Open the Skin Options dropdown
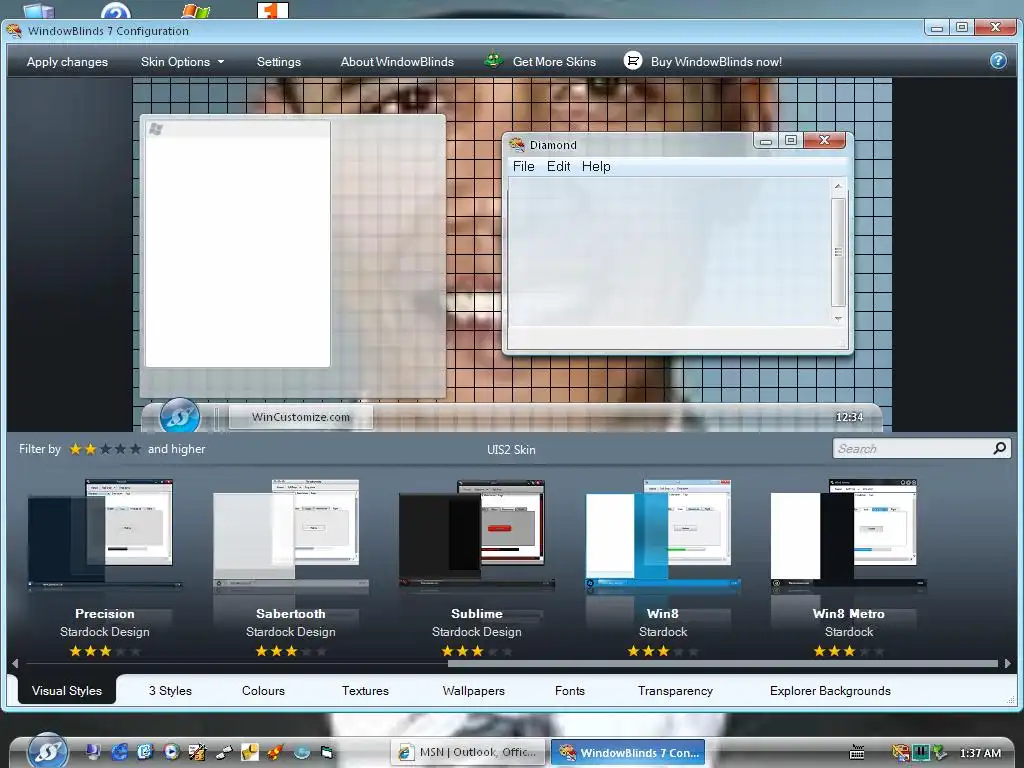1024x768 pixels. point(182,61)
